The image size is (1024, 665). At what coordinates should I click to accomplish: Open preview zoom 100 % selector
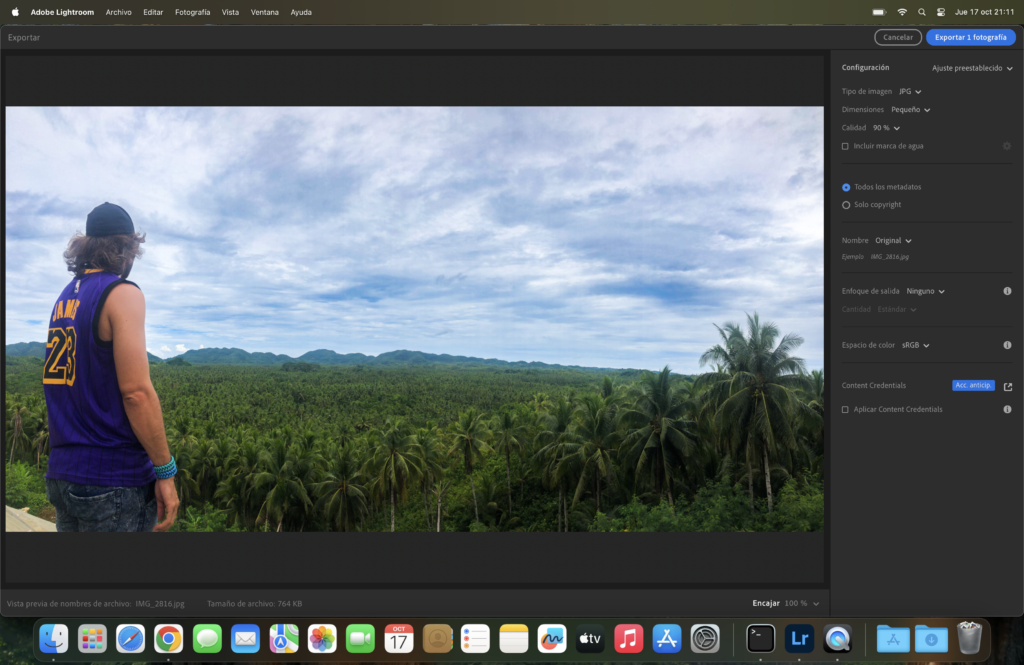coord(801,603)
